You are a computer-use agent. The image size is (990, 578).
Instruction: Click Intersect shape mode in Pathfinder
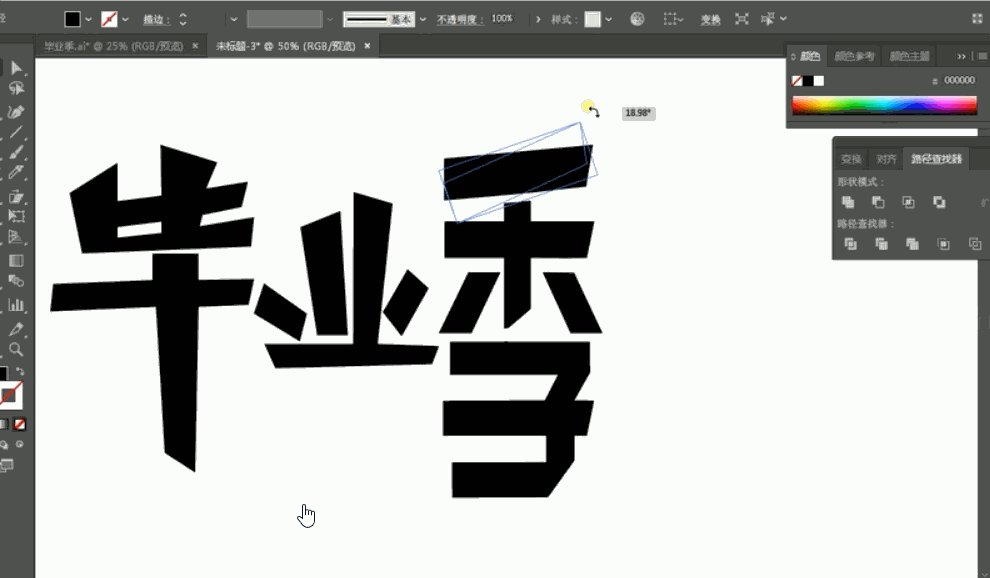pyautogui.click(x=909, y=202)
